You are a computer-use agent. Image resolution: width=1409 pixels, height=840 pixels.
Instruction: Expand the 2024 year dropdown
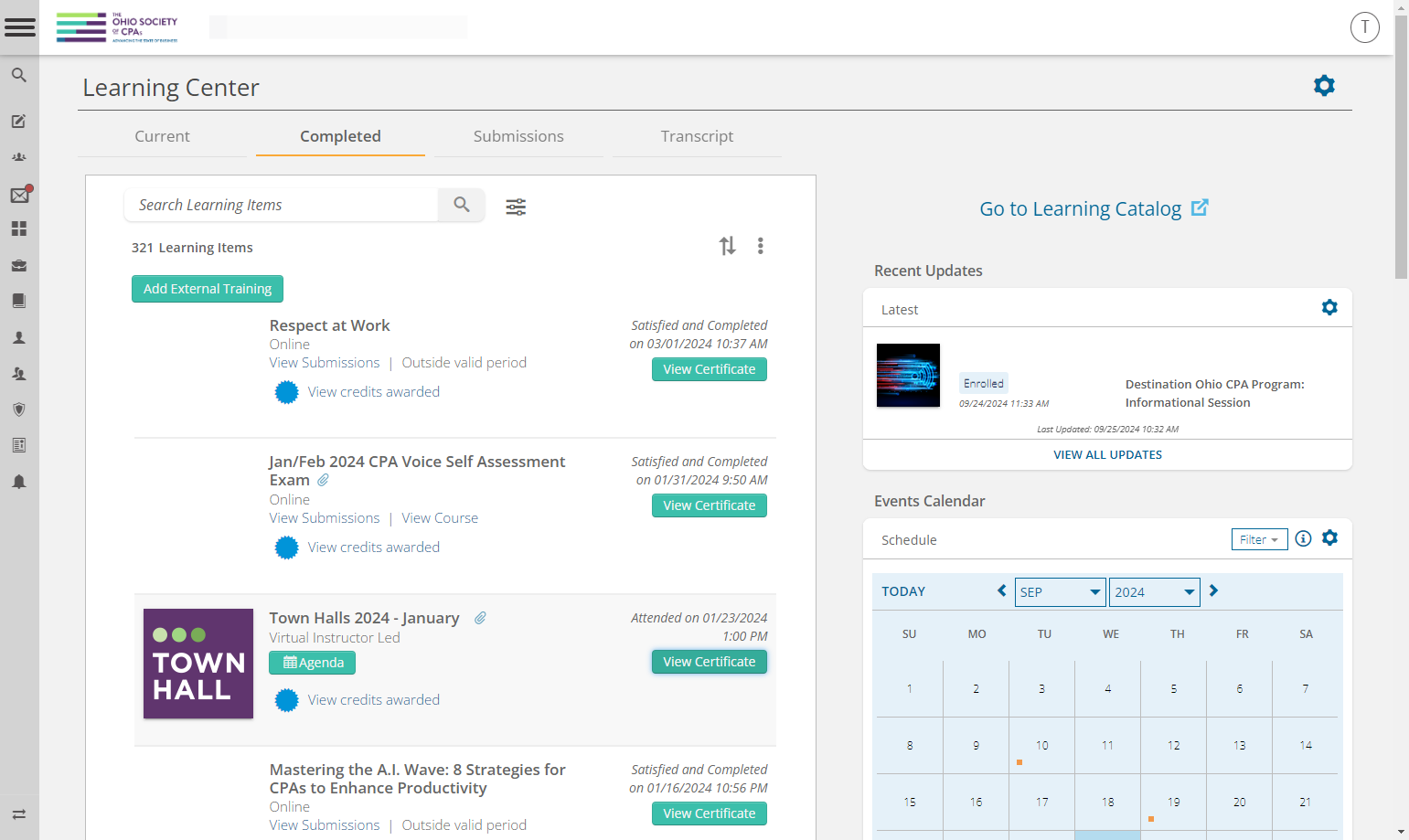[x=1155, y=591]
